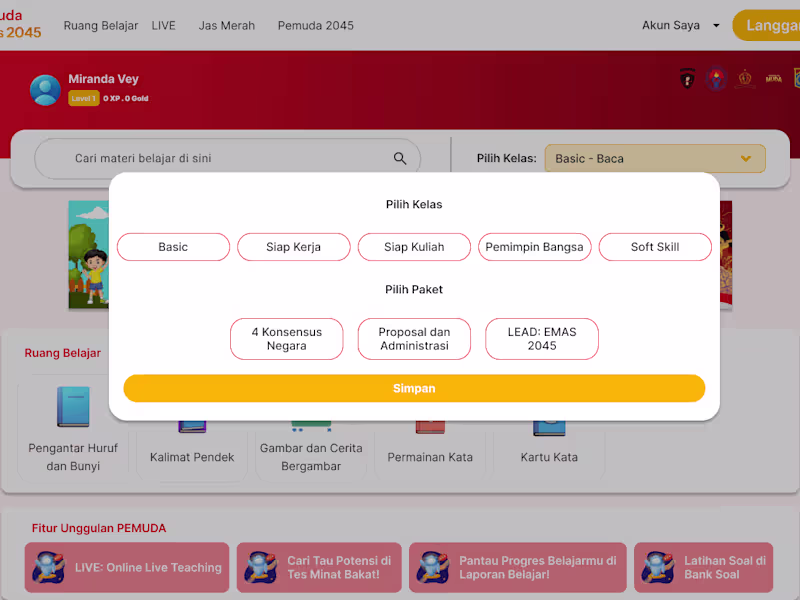Click the mascot icon on the Latihan Soal banner

tap(659, 567)
